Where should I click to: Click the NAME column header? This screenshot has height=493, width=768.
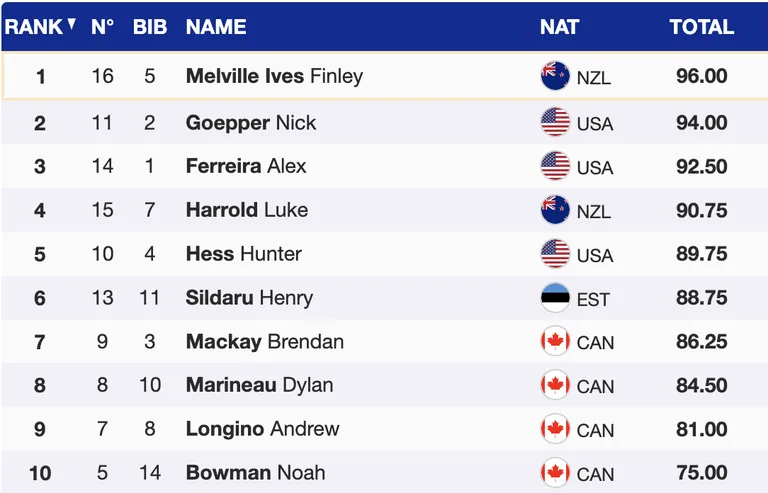click(216, 27)
